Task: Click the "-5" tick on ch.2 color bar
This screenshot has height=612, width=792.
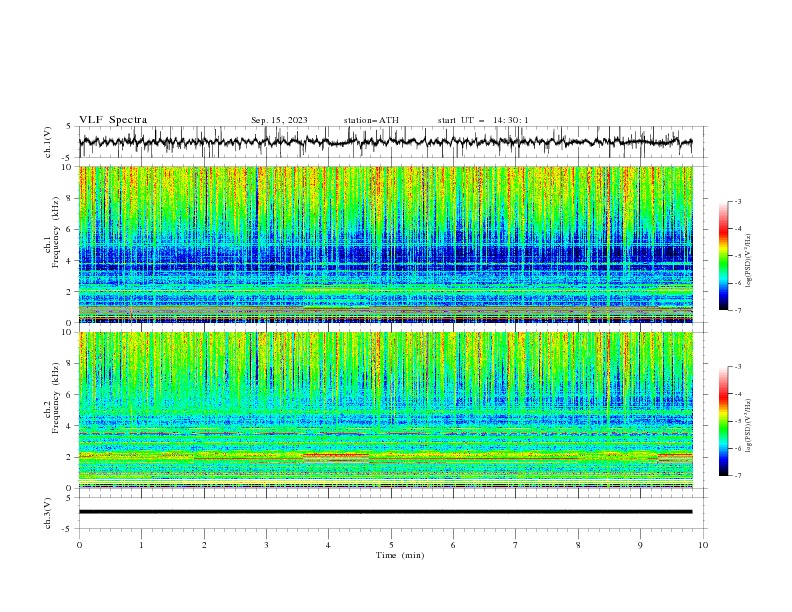Action: tap(737, 421)
